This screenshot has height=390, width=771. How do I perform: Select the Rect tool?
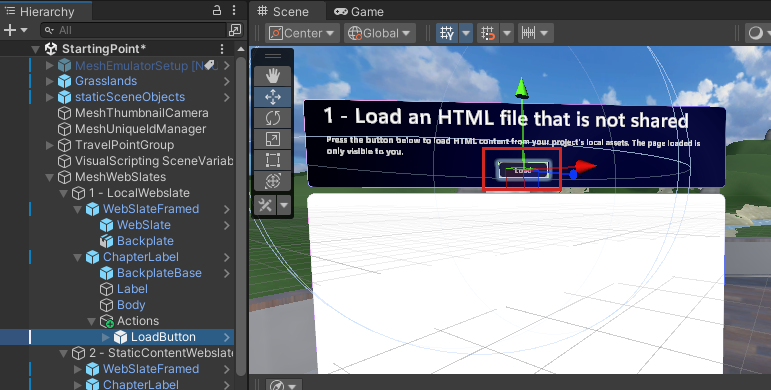click(x=272, y=160)
